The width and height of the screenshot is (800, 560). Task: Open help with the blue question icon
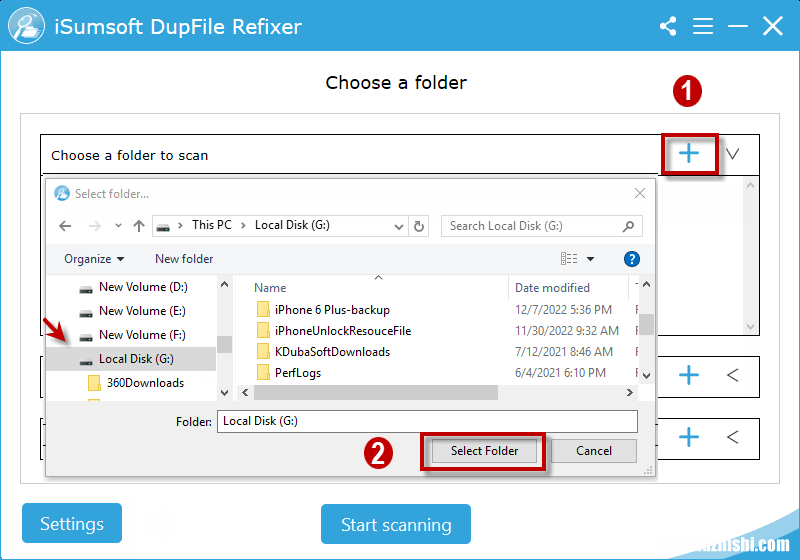[x=632, y=259]
